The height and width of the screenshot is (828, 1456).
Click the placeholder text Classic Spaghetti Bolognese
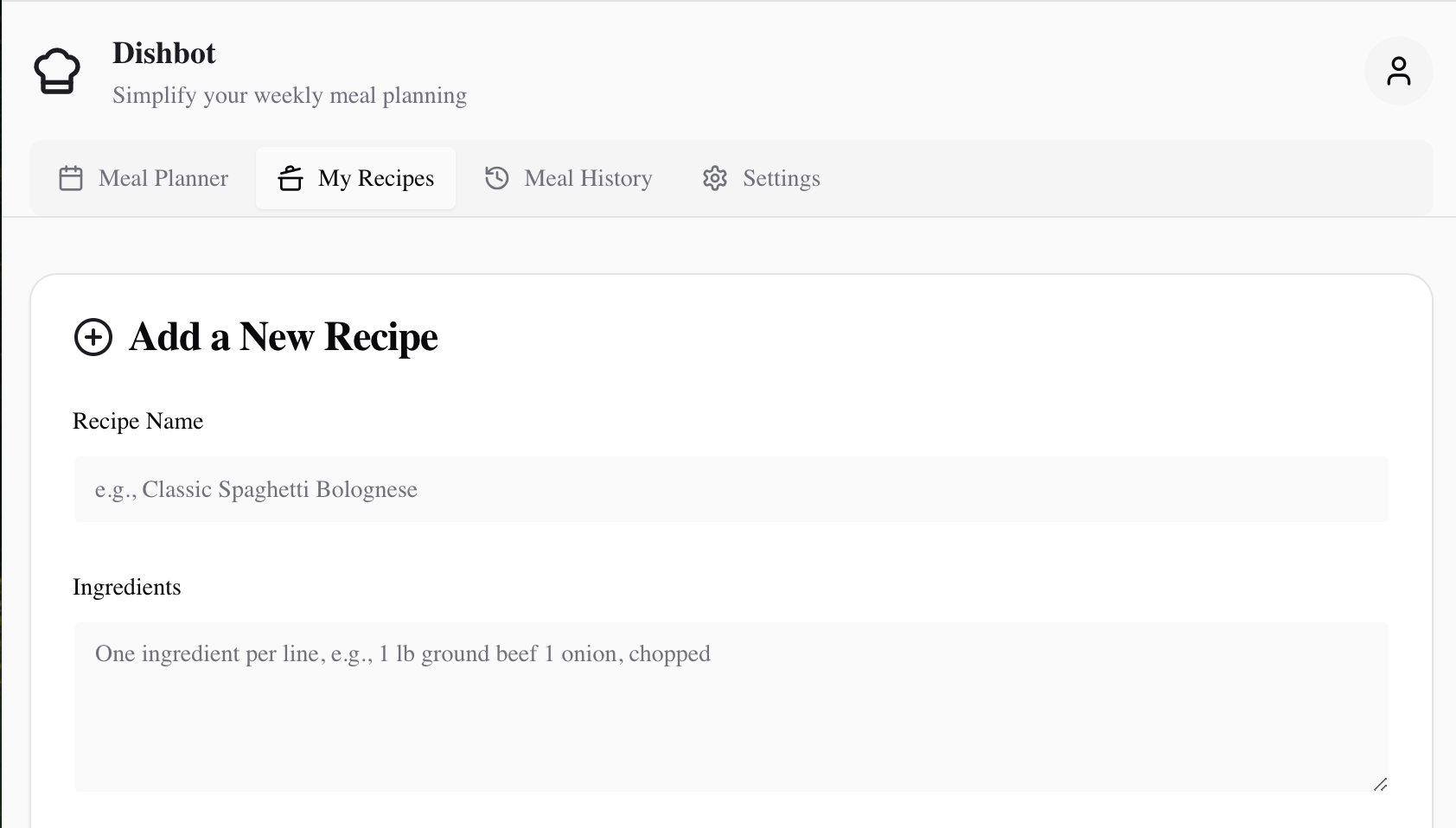tap(256, 489)
